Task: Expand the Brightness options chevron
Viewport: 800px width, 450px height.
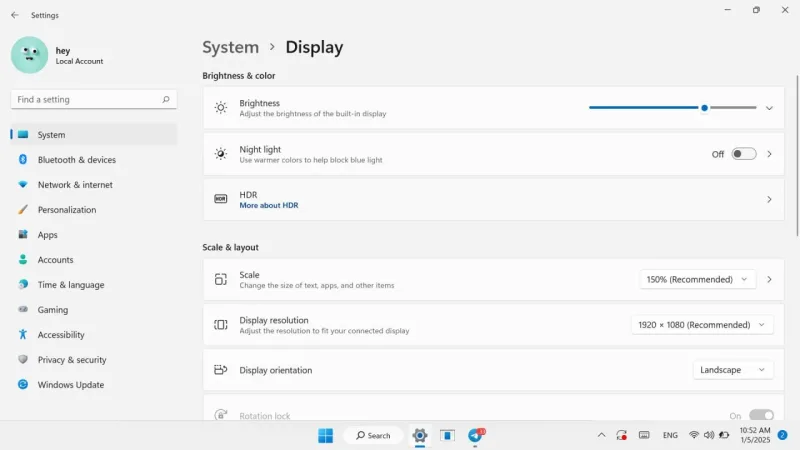Action: (769, 108)
